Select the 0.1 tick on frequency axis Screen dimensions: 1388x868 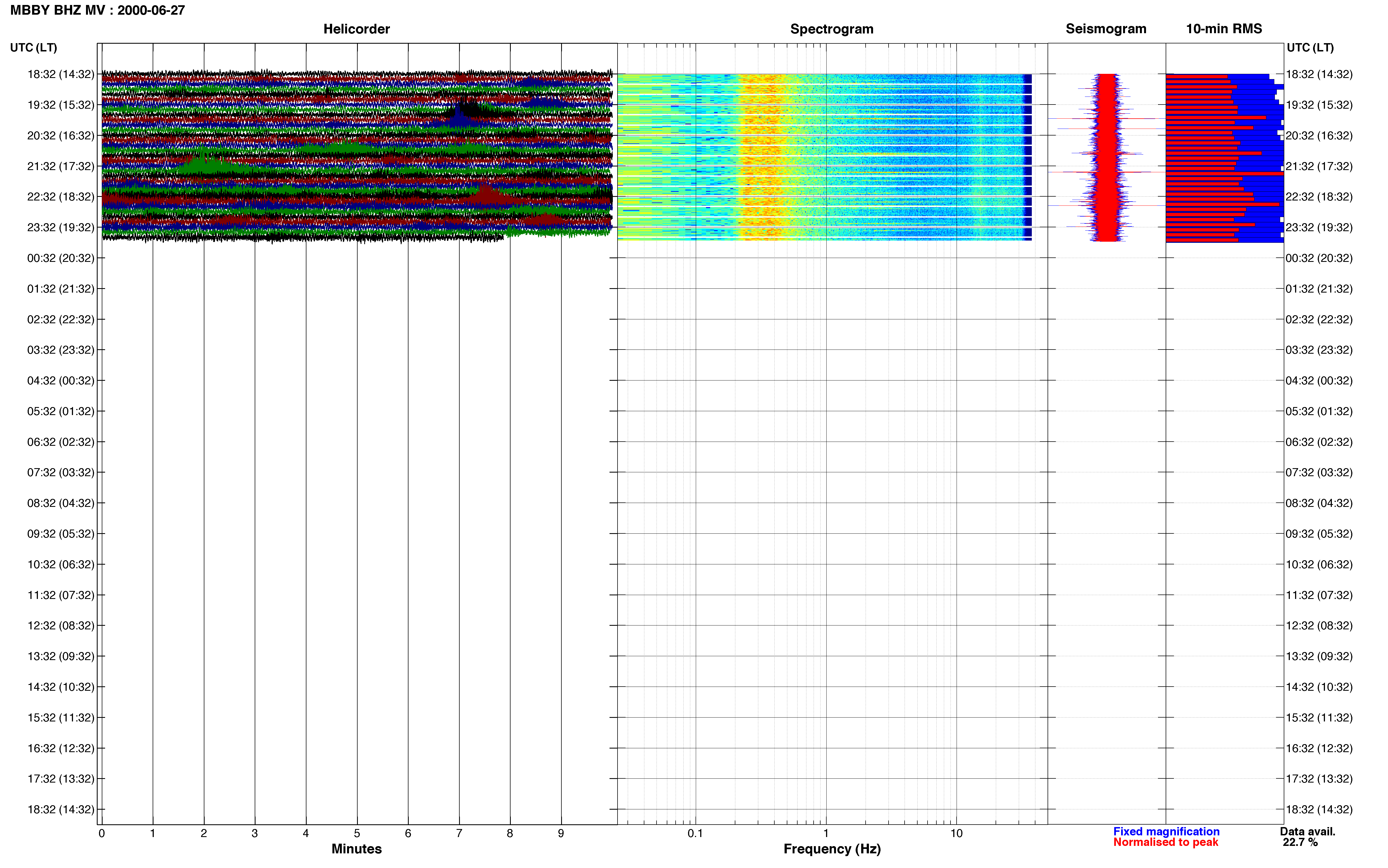point(695,833)
